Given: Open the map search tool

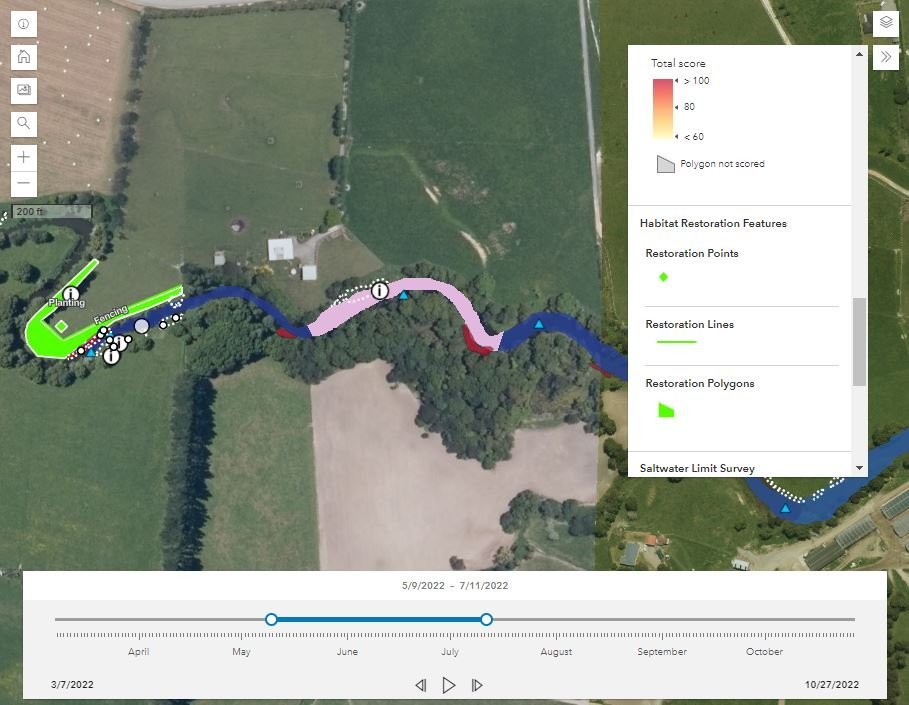Looking at the screenshot, I should (x=24, y=123).
